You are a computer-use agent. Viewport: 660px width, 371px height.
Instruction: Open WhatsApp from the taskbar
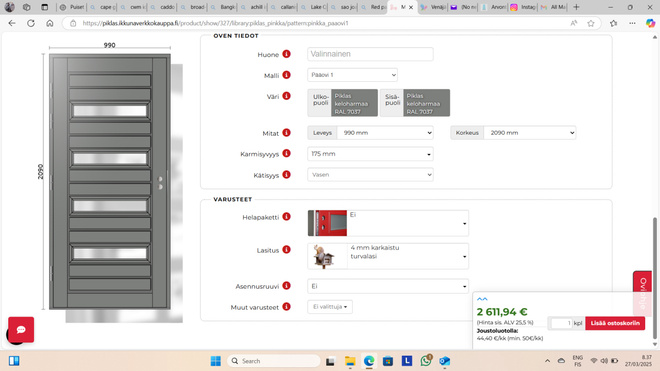pyautogui.click(x=426, y=361)
